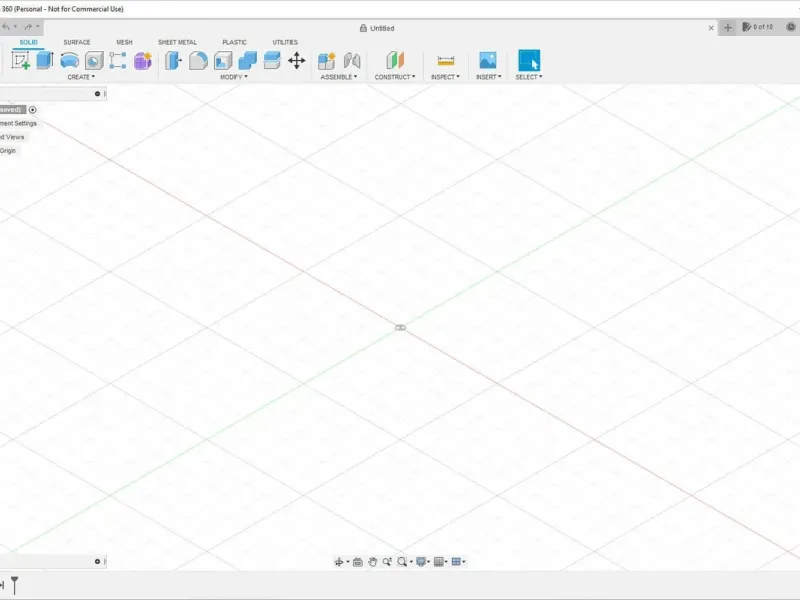
Task: Expand the ASSEMBLE dropdown menu
Action: (339, 77)
